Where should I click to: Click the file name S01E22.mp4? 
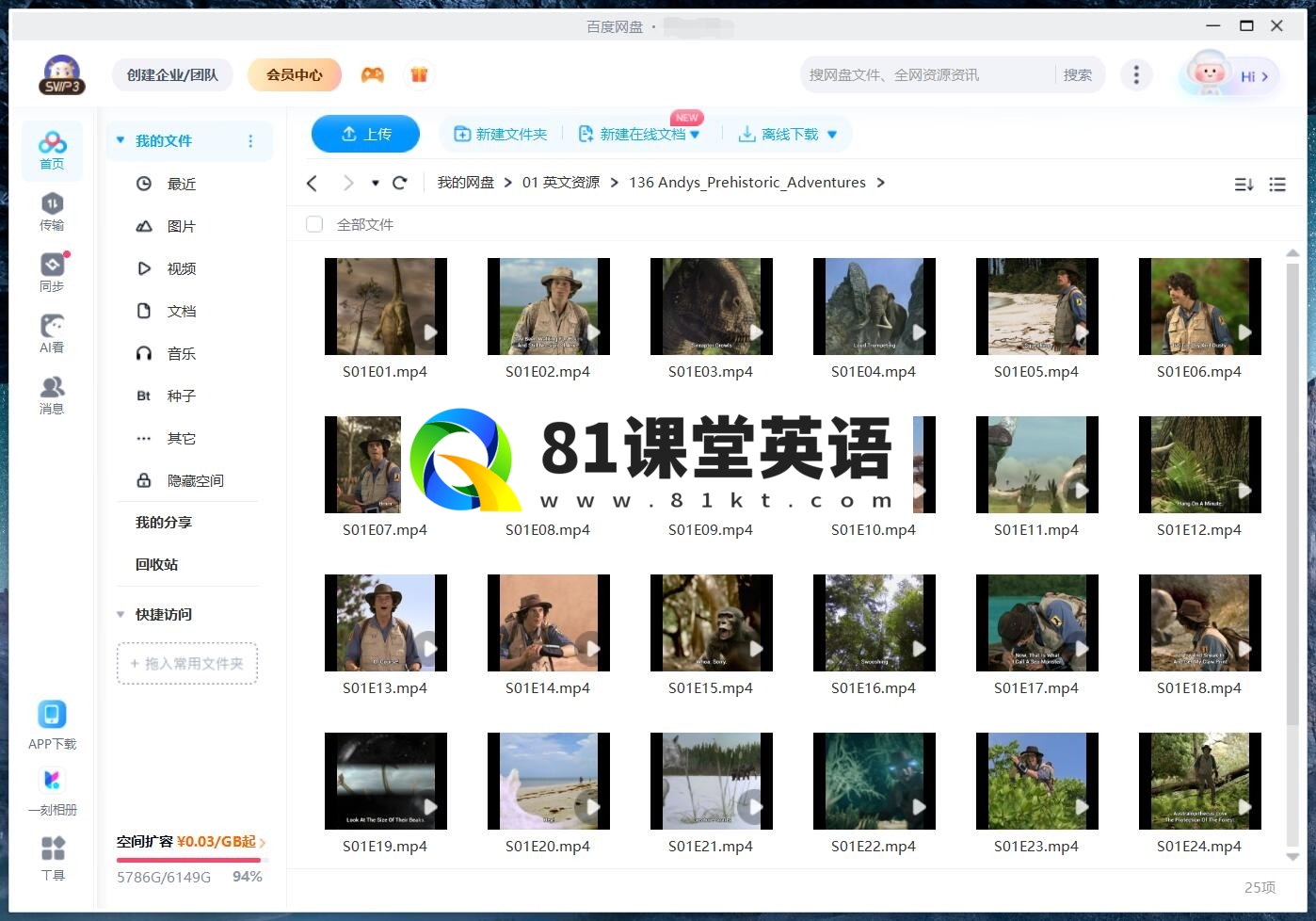(874, 847)
